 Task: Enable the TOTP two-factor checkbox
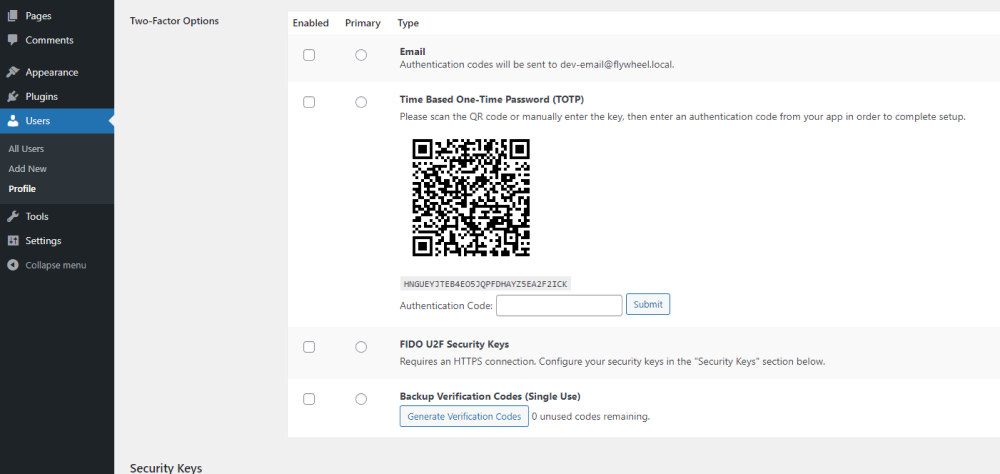coord(309,102)
